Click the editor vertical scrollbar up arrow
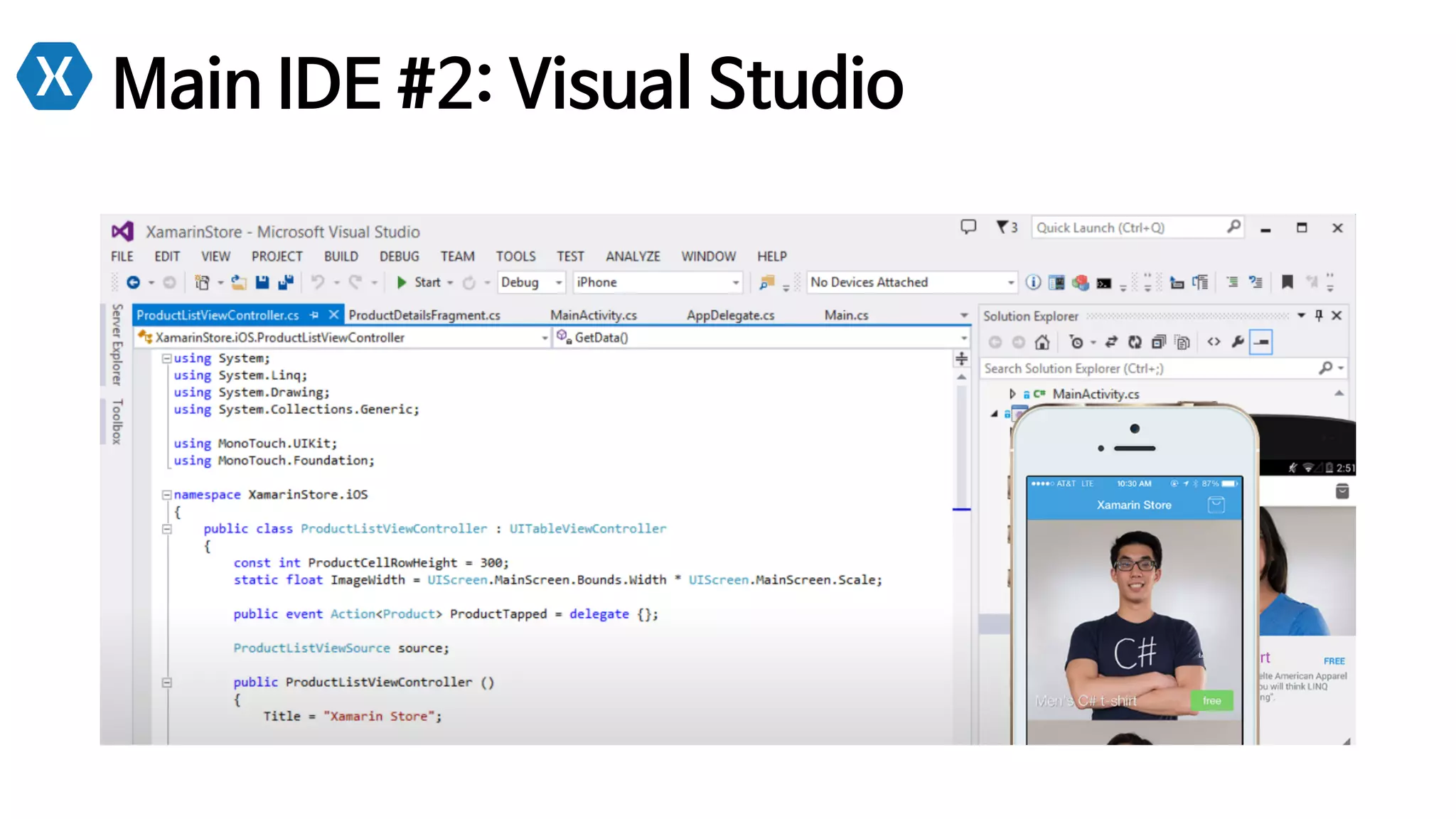The image size is (1456, 819). coord(961,378)
